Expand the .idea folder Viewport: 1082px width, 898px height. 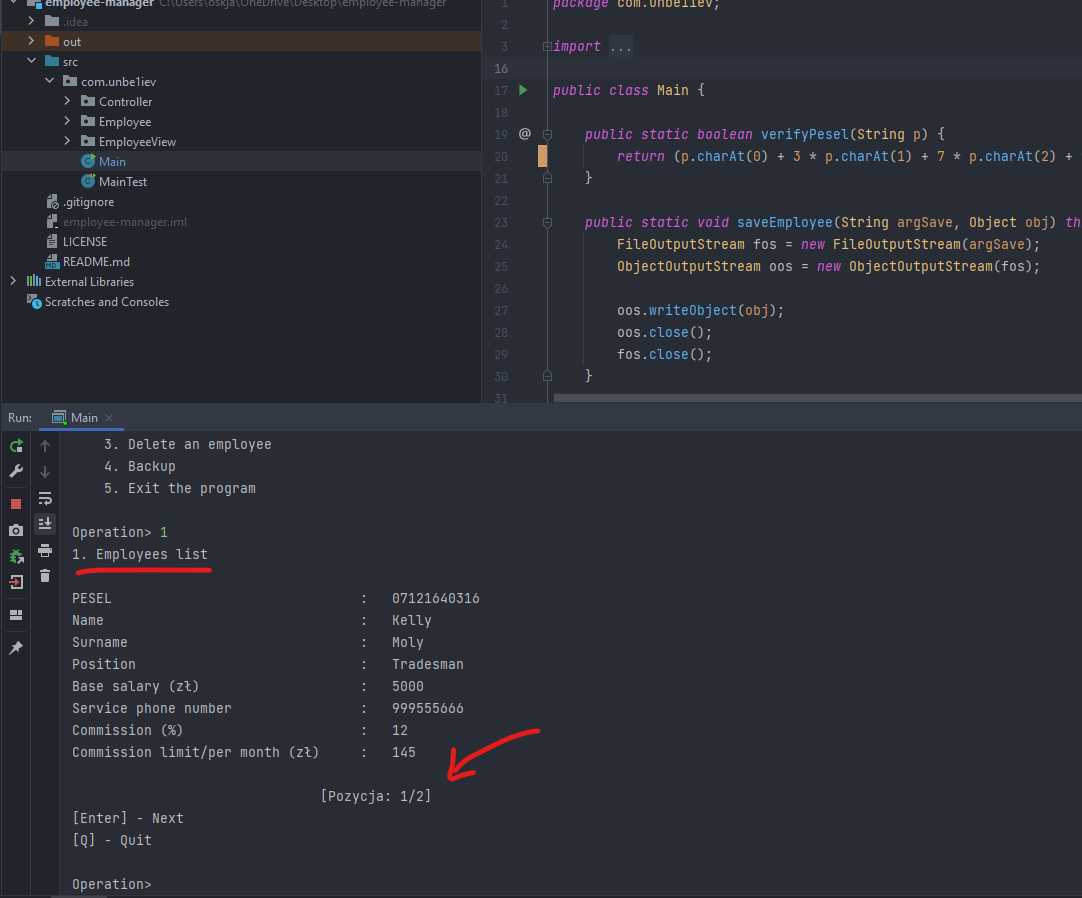(31, 21)
